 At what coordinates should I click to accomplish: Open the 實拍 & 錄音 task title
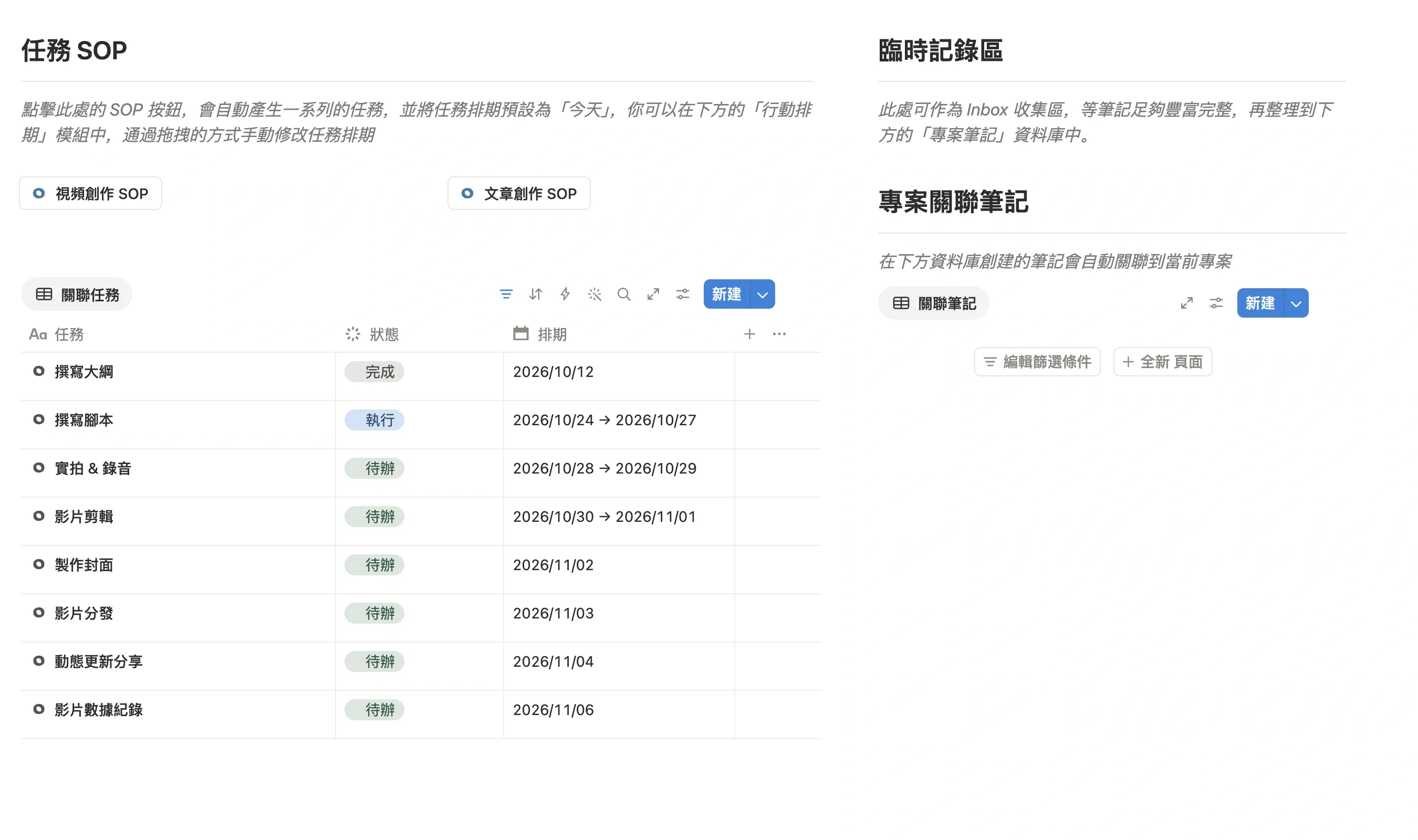[93, 469]
